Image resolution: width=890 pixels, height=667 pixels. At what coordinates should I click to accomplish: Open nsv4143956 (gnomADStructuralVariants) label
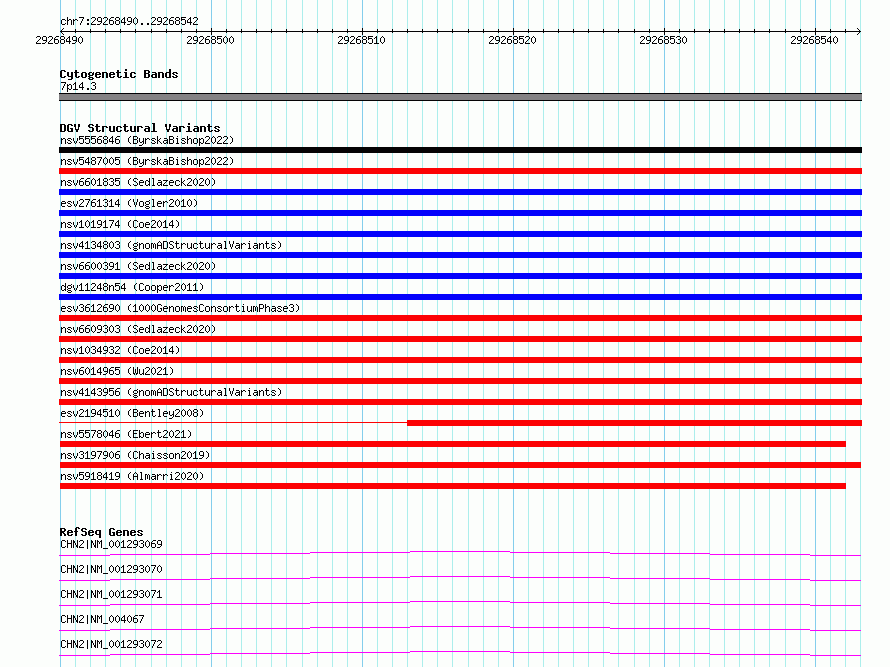(171, 392)
